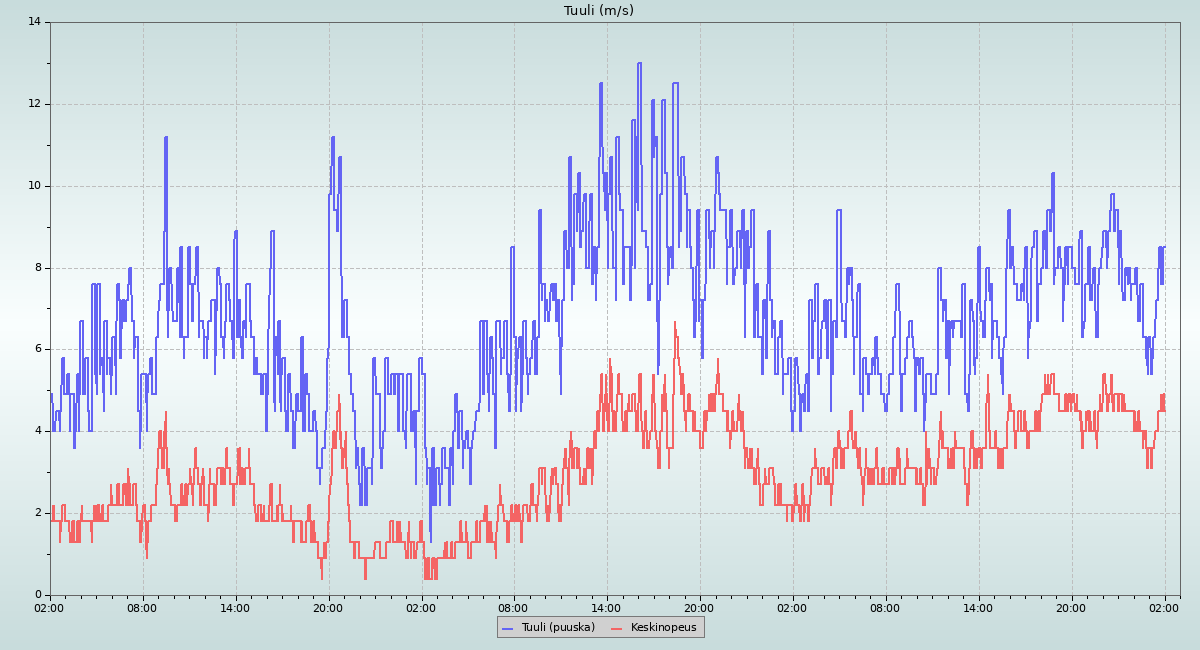Click the y-axis tick label 8
Image resolution: width=1200 pixels, height=650 pixels.
point(37,268)
